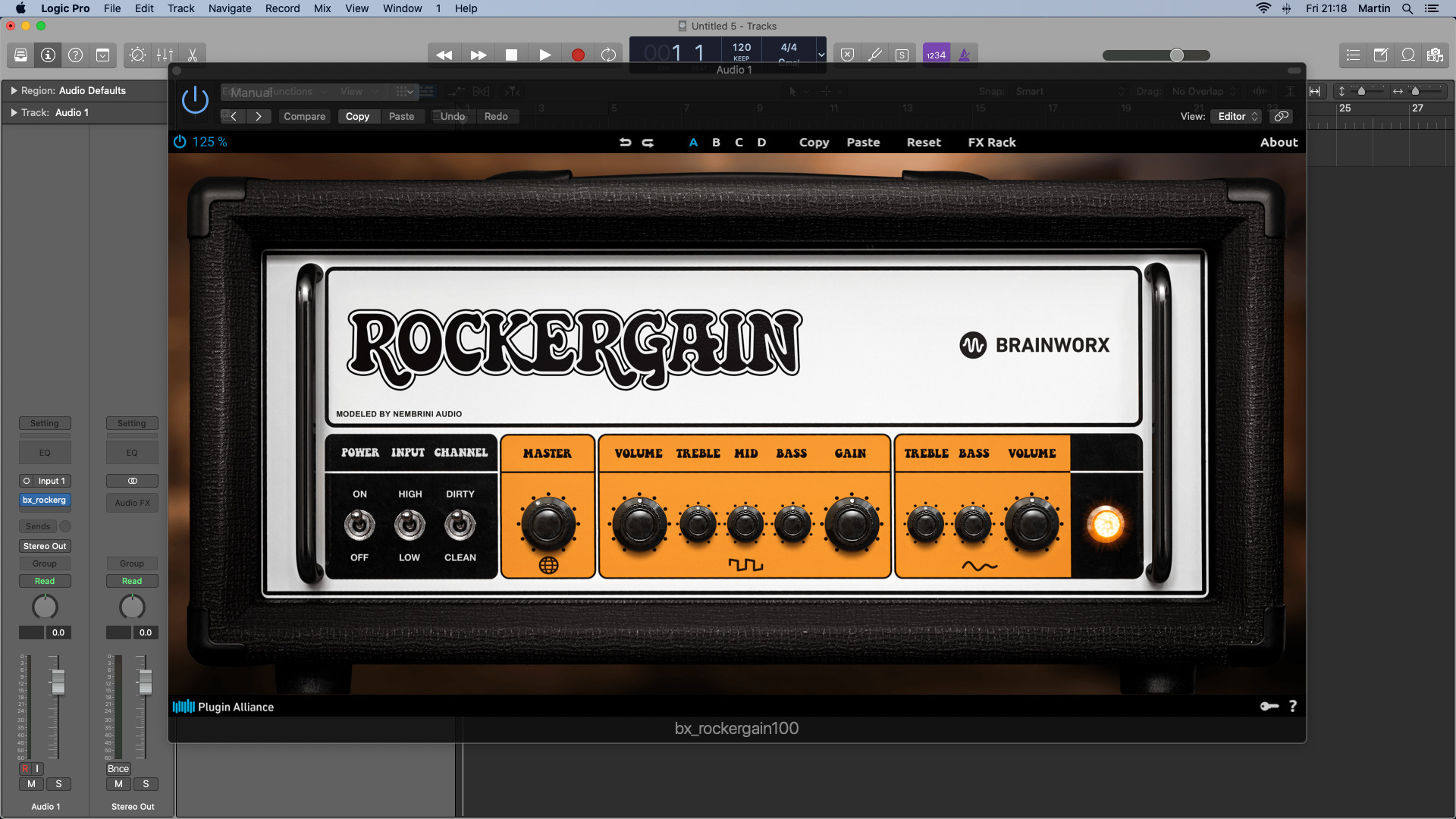Viewport: 1456px width, 819px height.
Task: Mute the Audio 1 channel strip
Action: tap(31, 784)
